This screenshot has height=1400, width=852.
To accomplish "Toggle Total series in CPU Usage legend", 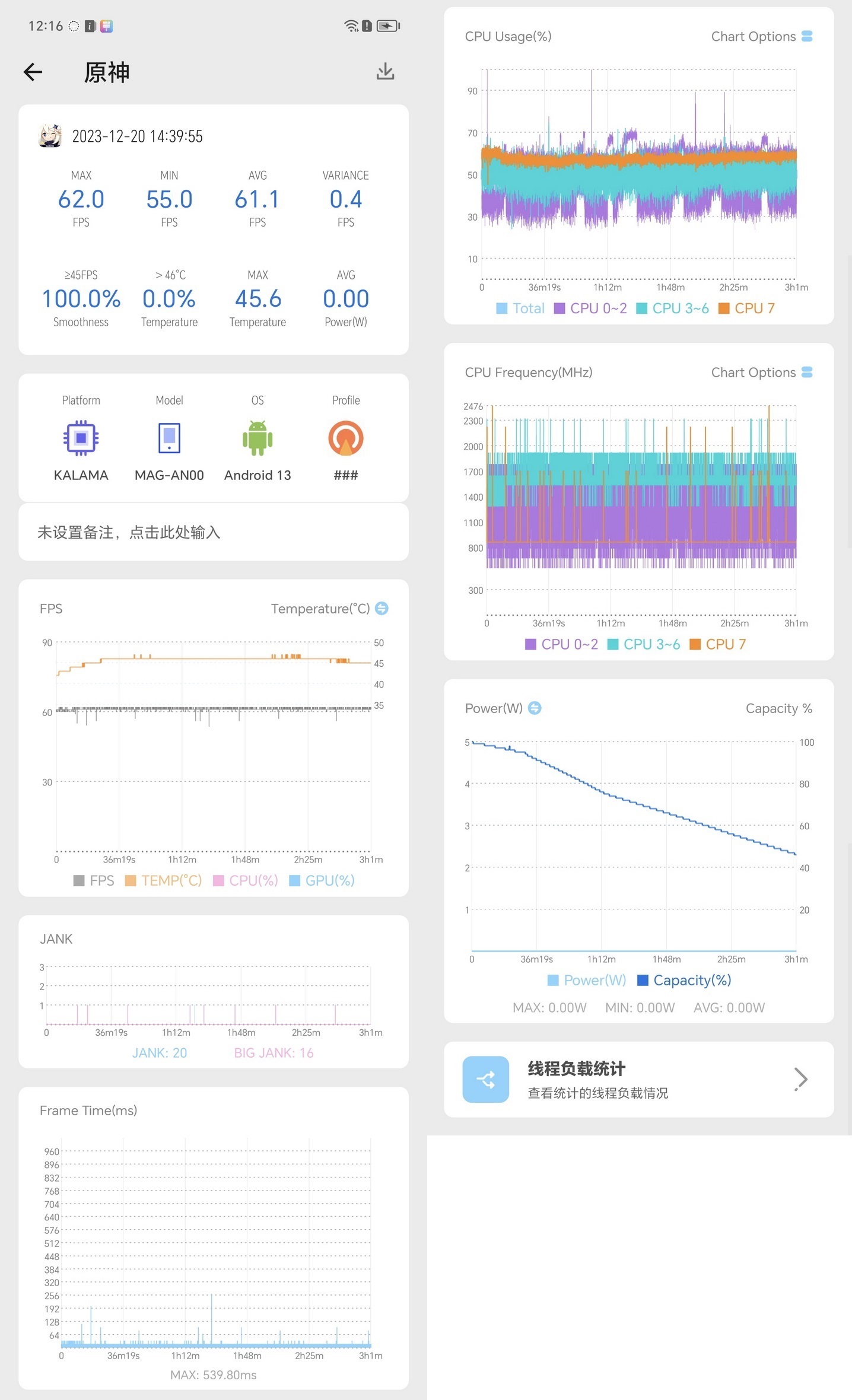I will (520, 308).
